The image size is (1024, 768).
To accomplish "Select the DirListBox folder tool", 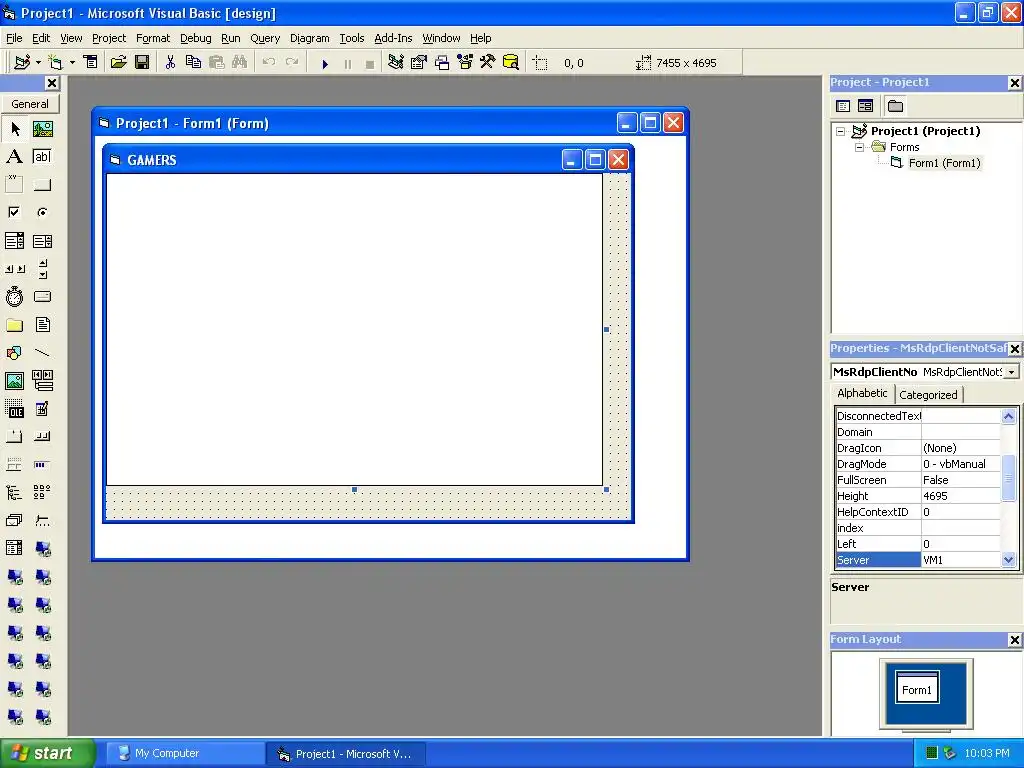I will (x=14, y=325).
